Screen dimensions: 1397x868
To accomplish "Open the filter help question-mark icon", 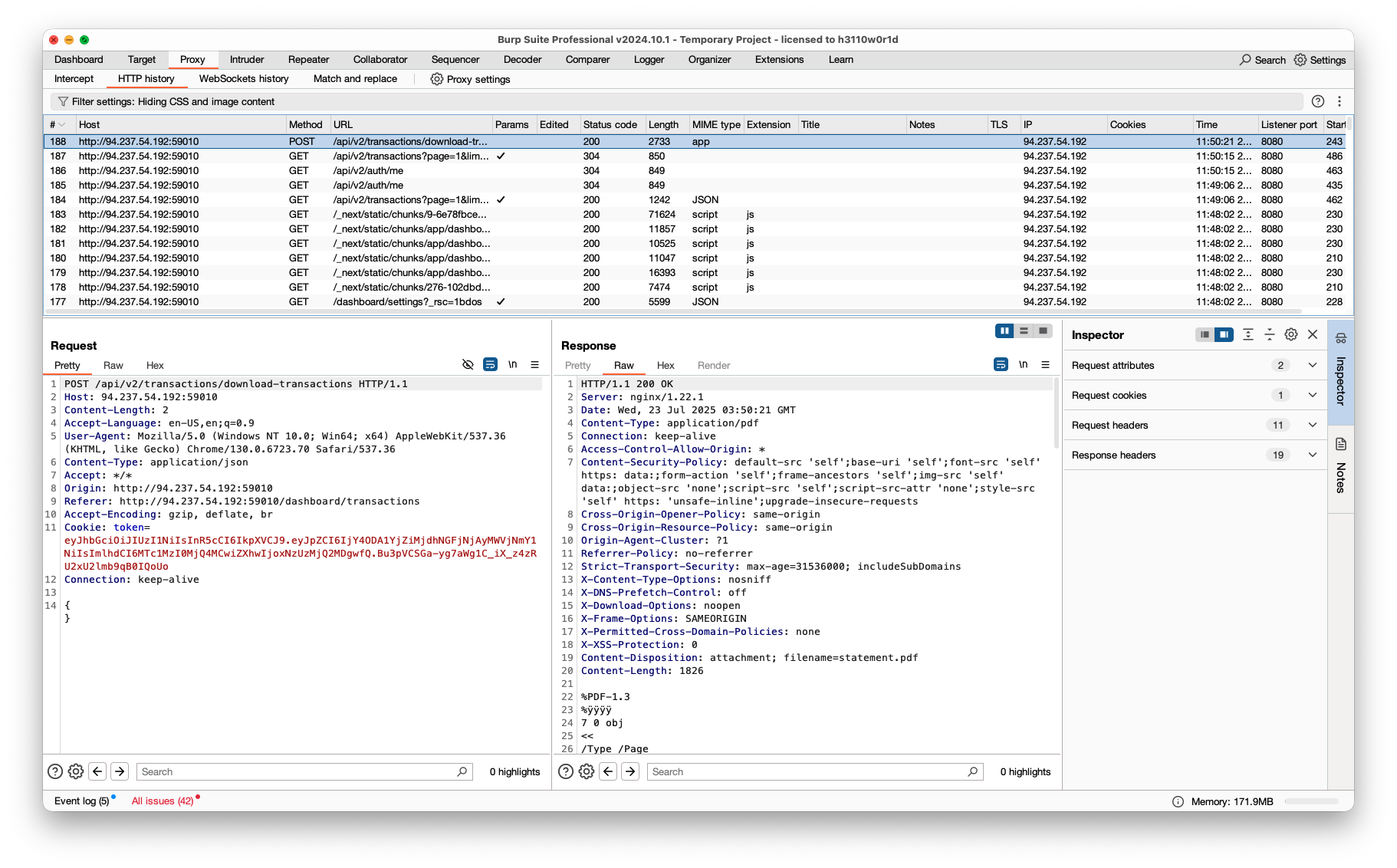I will [1318, 101].
